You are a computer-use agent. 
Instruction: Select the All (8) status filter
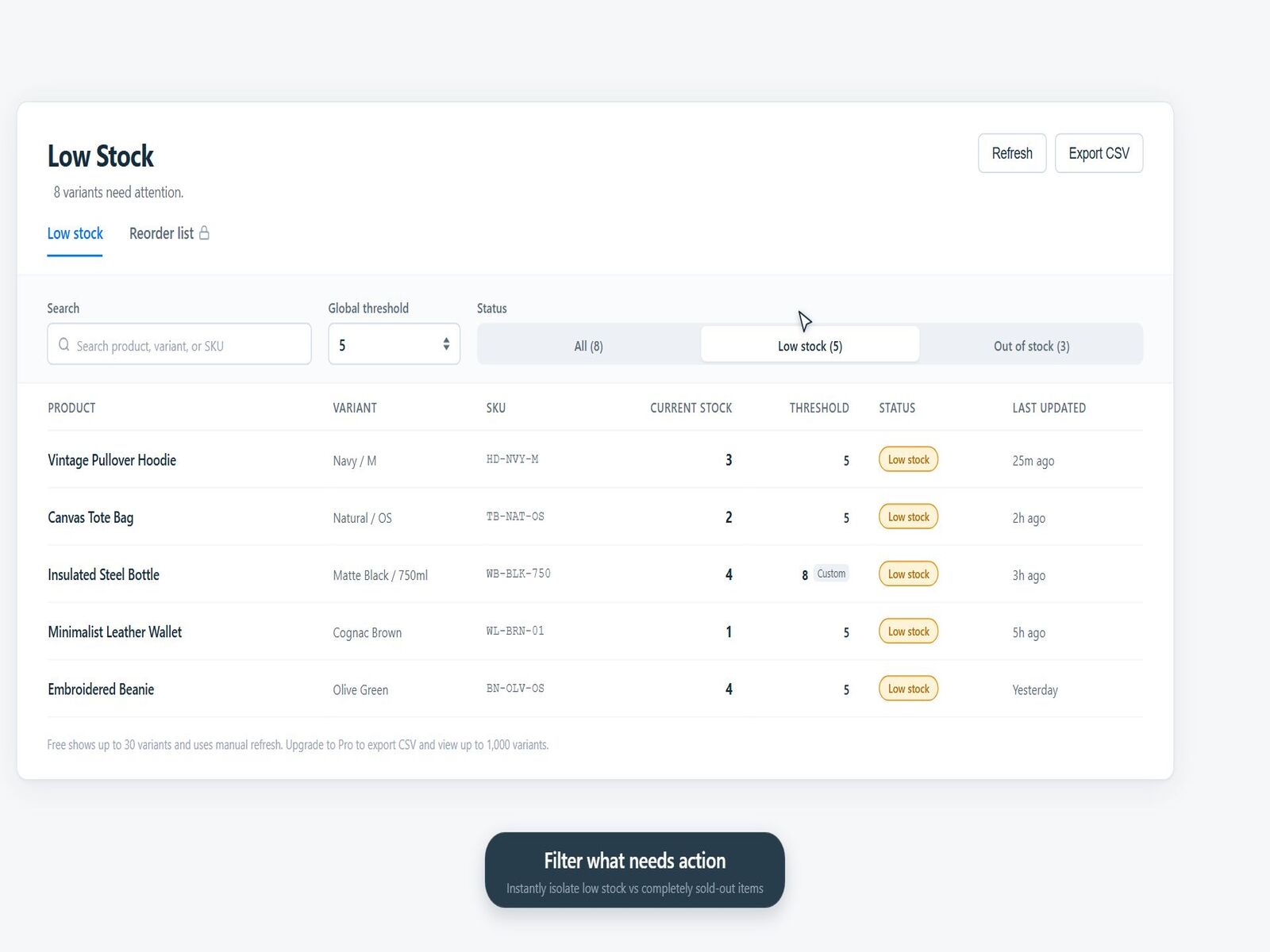(588, 346)
